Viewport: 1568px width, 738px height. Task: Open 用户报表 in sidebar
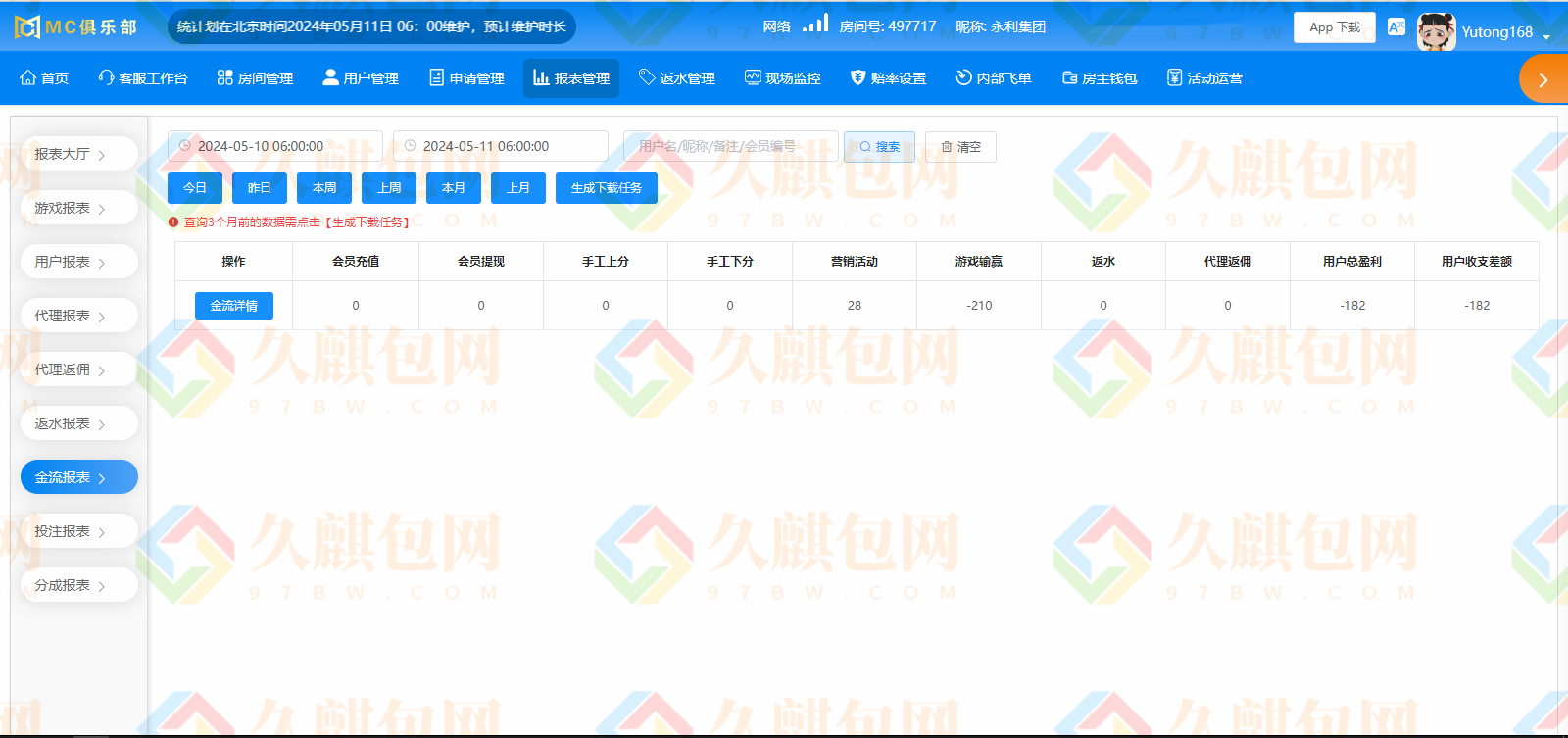click(78, 262)
